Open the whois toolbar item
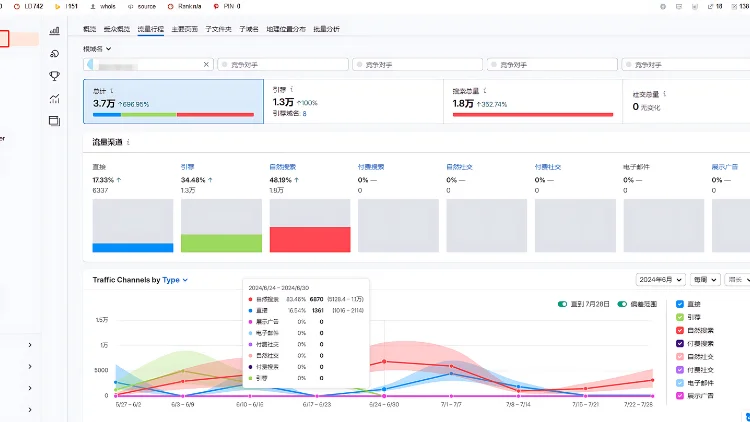The image size is (750, 422). pos(103,6)
